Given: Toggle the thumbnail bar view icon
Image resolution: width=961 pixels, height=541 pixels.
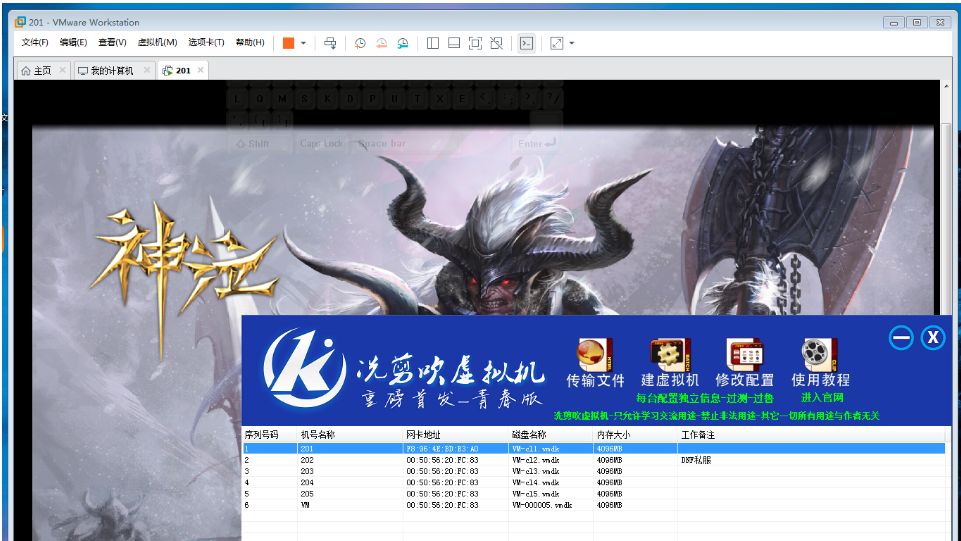Looking at the screenshot, I should click(454, 43).
